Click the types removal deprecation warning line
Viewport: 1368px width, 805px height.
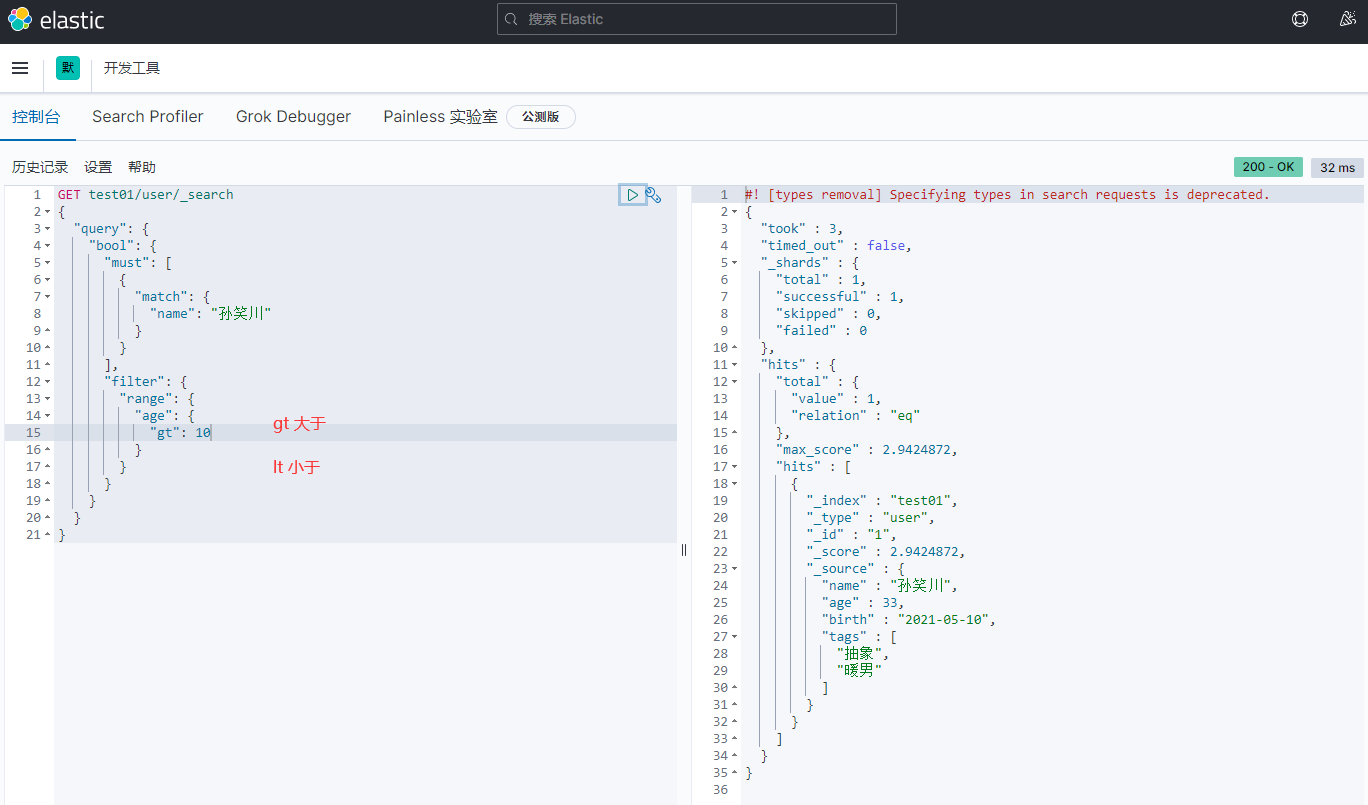point(1007,195)
